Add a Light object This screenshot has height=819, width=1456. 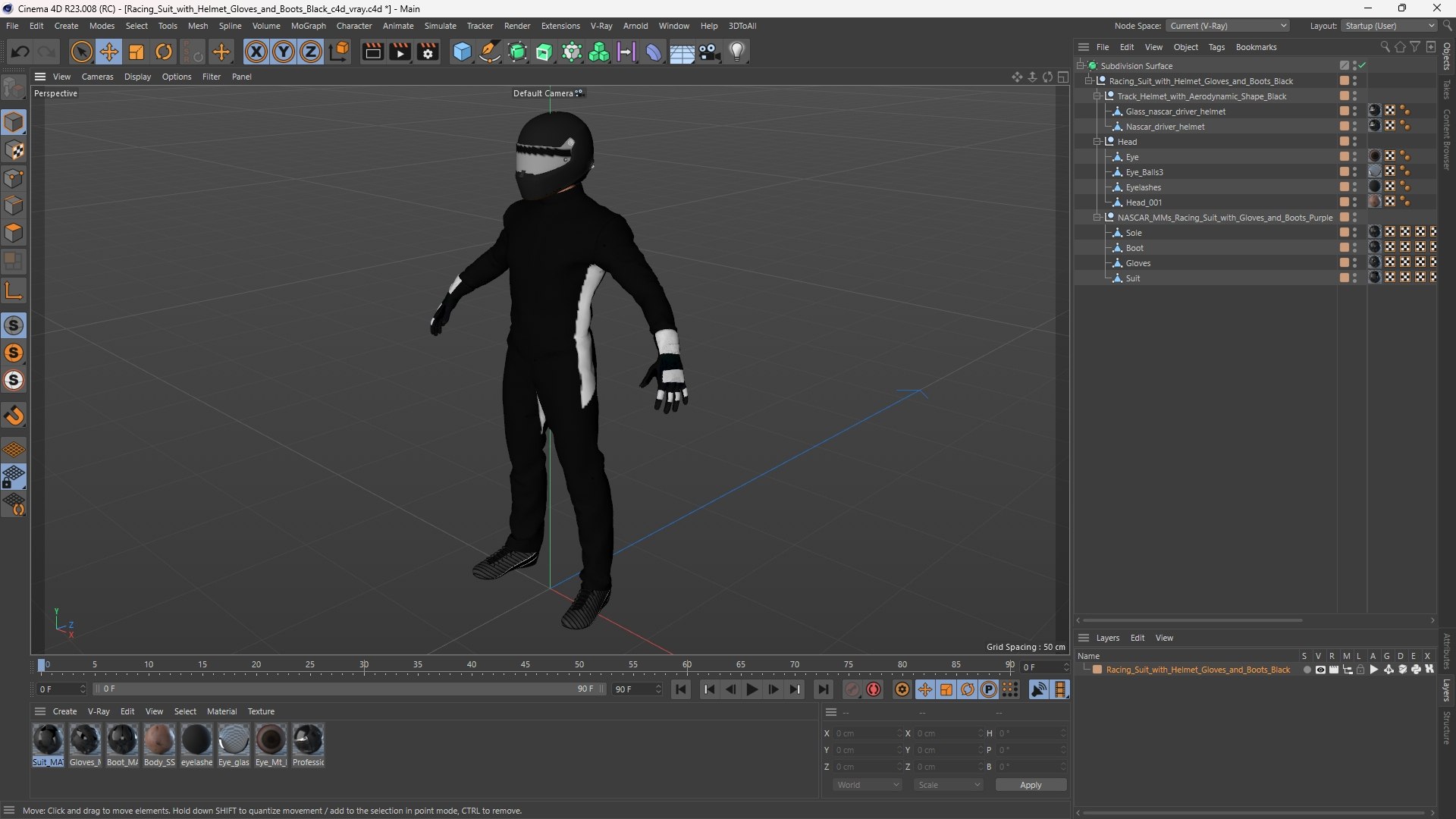coord(737,52)
